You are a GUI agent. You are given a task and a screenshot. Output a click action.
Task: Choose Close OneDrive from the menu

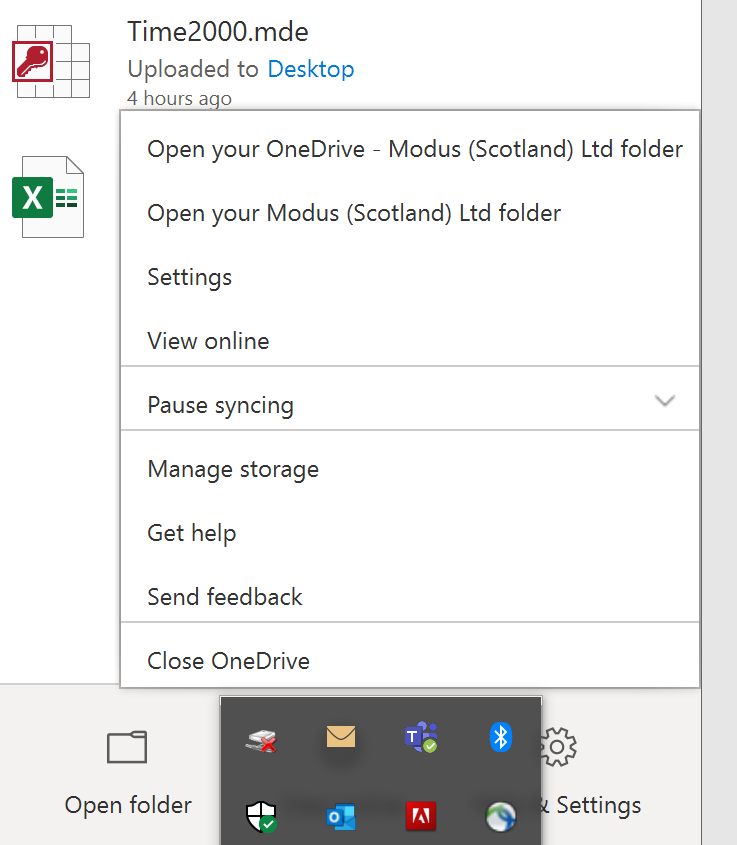pos(410,661)
